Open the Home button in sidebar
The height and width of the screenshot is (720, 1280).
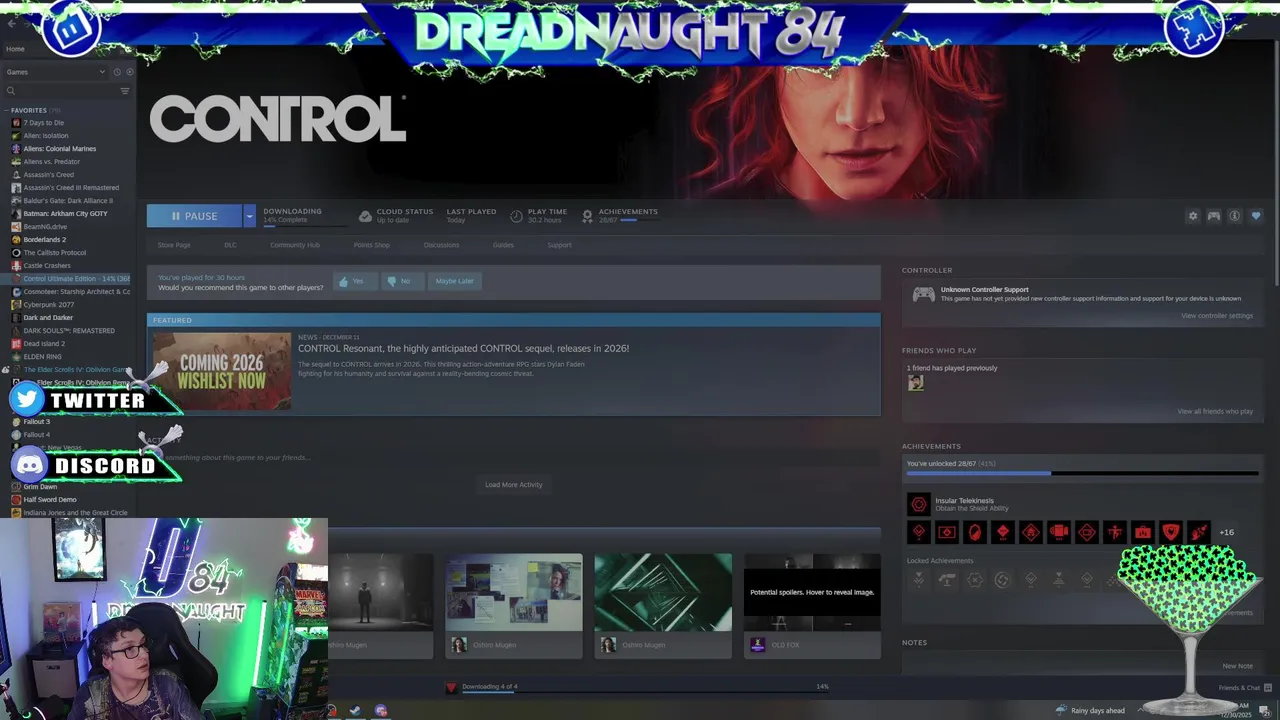15,49
